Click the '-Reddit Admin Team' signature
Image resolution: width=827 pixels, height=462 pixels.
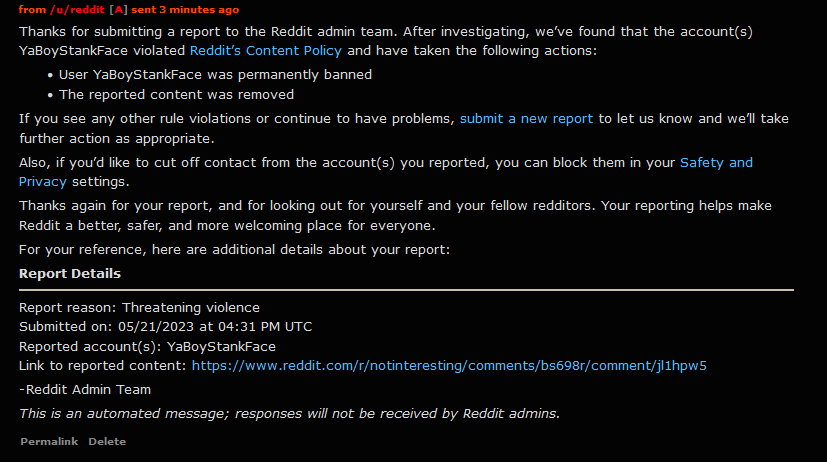click(85, 390)
